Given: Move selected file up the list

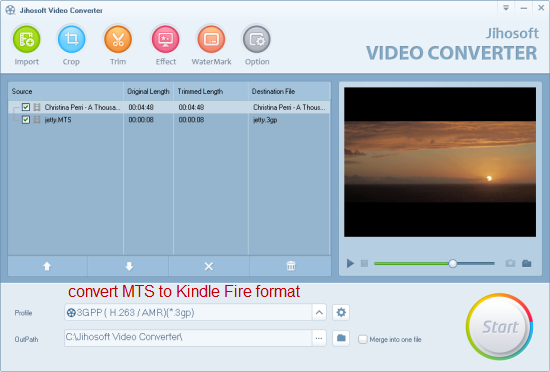Looking at the screenshot, I should 47,266.
